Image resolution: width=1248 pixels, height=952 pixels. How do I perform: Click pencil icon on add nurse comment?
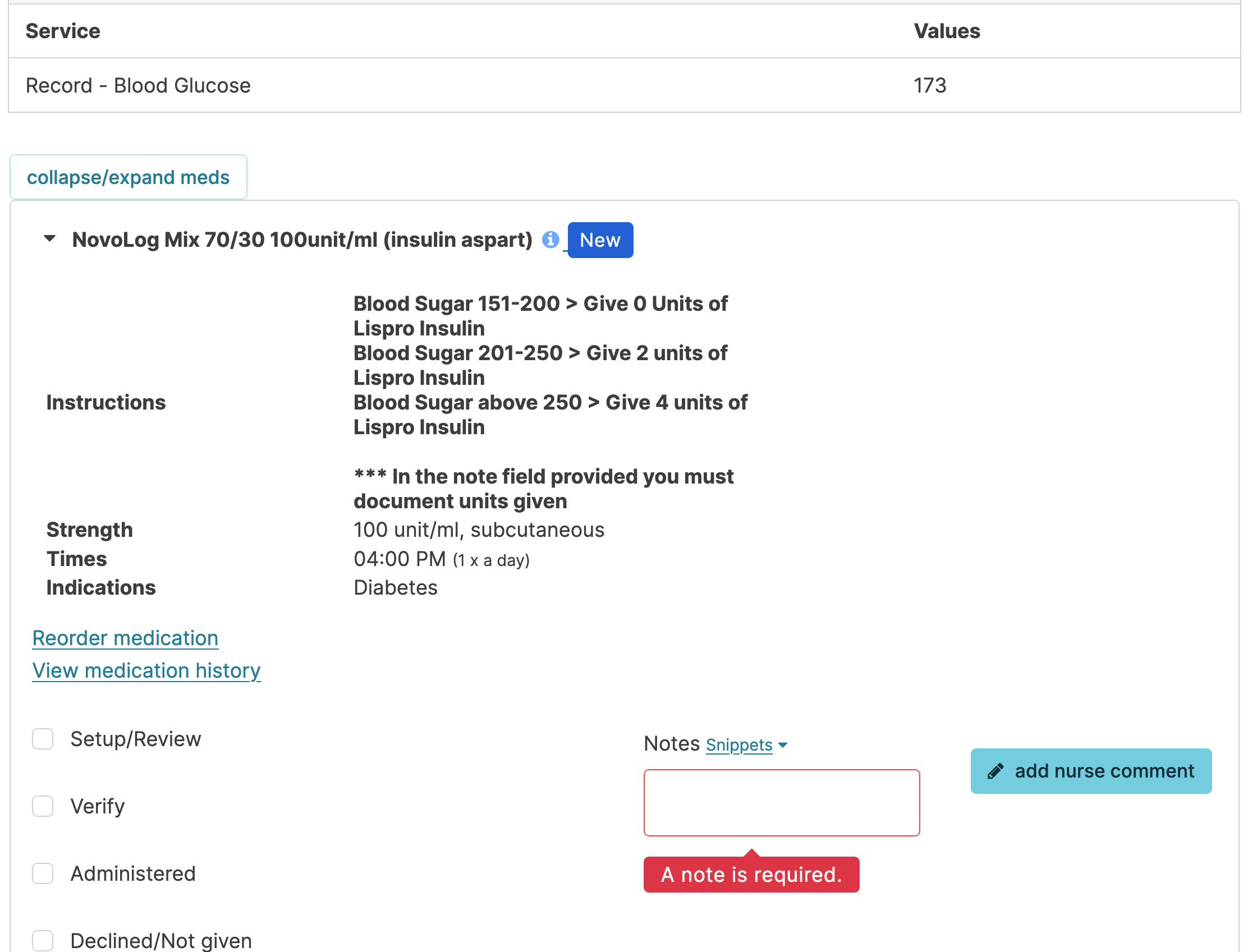(x=996, y=772)
